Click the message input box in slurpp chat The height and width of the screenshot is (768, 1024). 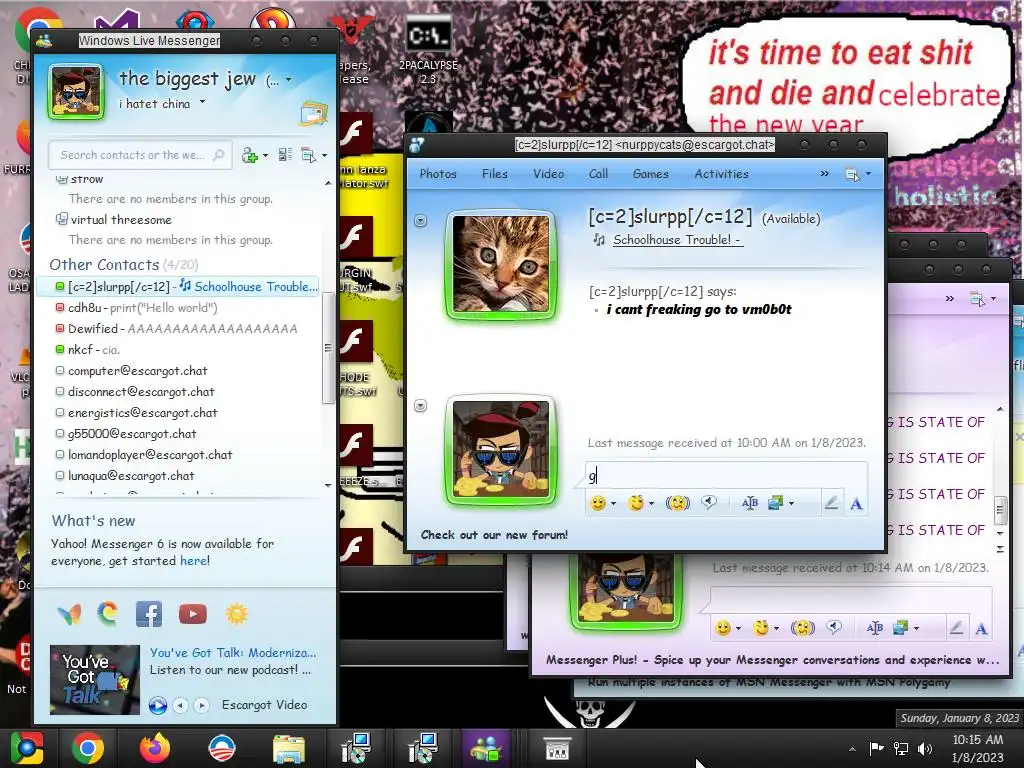[726, 475]
